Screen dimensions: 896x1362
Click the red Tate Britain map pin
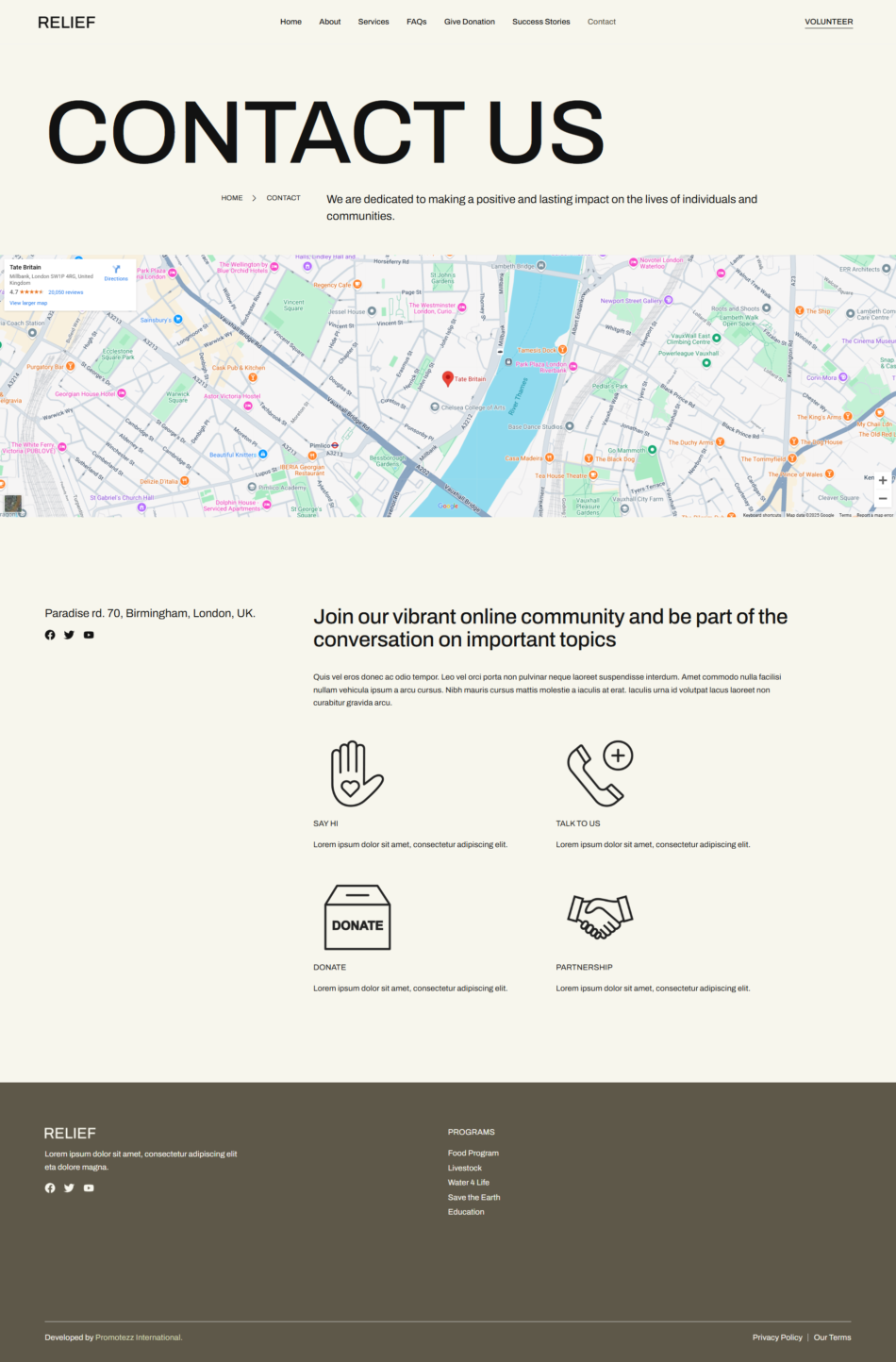click(448, 378)
